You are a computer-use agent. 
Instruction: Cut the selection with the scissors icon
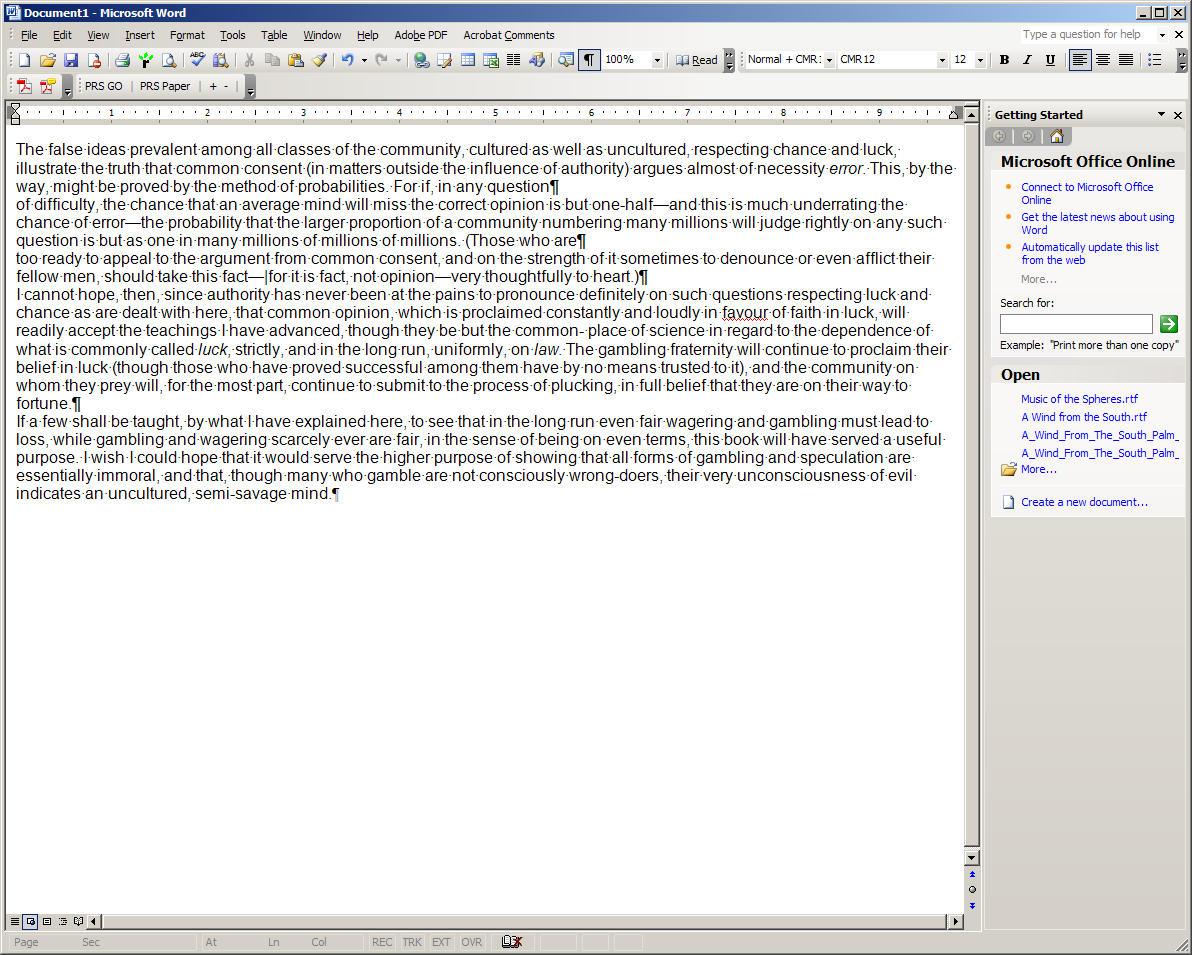coord(249,60)
